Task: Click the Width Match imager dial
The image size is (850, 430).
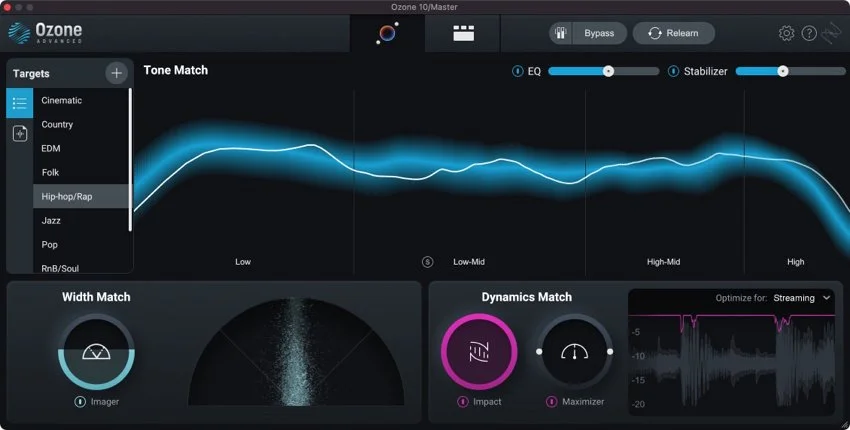Action: click(96, 352)
